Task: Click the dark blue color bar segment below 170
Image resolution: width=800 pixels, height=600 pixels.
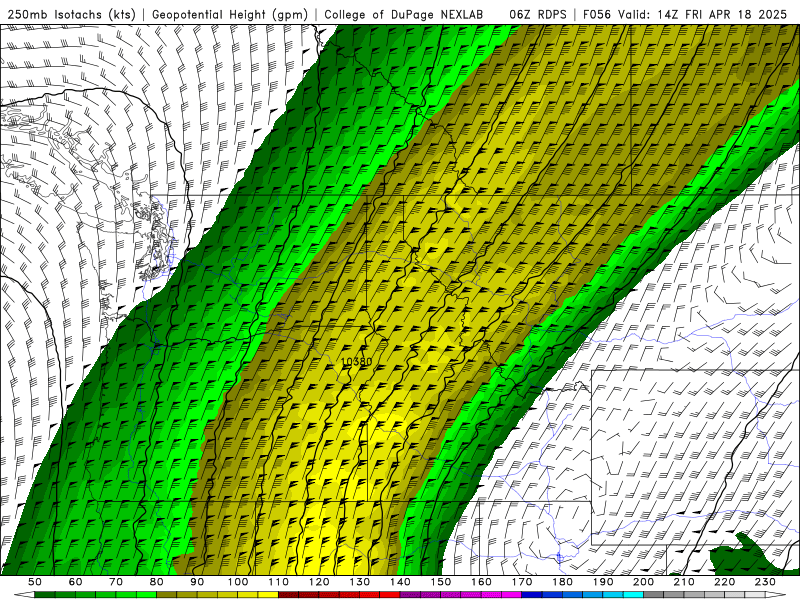Action: pyautogui.click(x=532, y=595)
